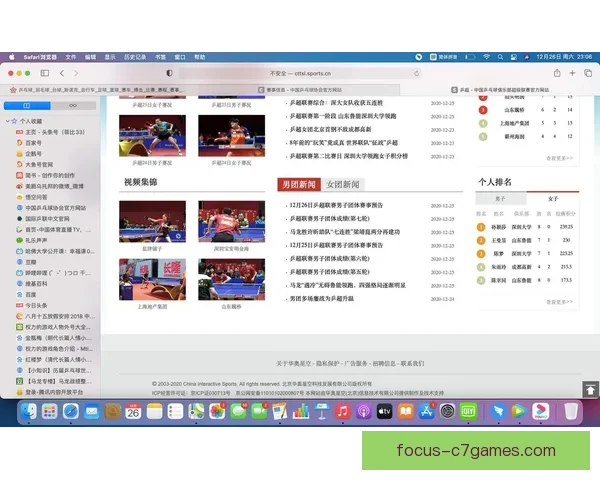The image size is (600, 480).
Task: Open the Safari浏览器 menu
Action: 40,57
